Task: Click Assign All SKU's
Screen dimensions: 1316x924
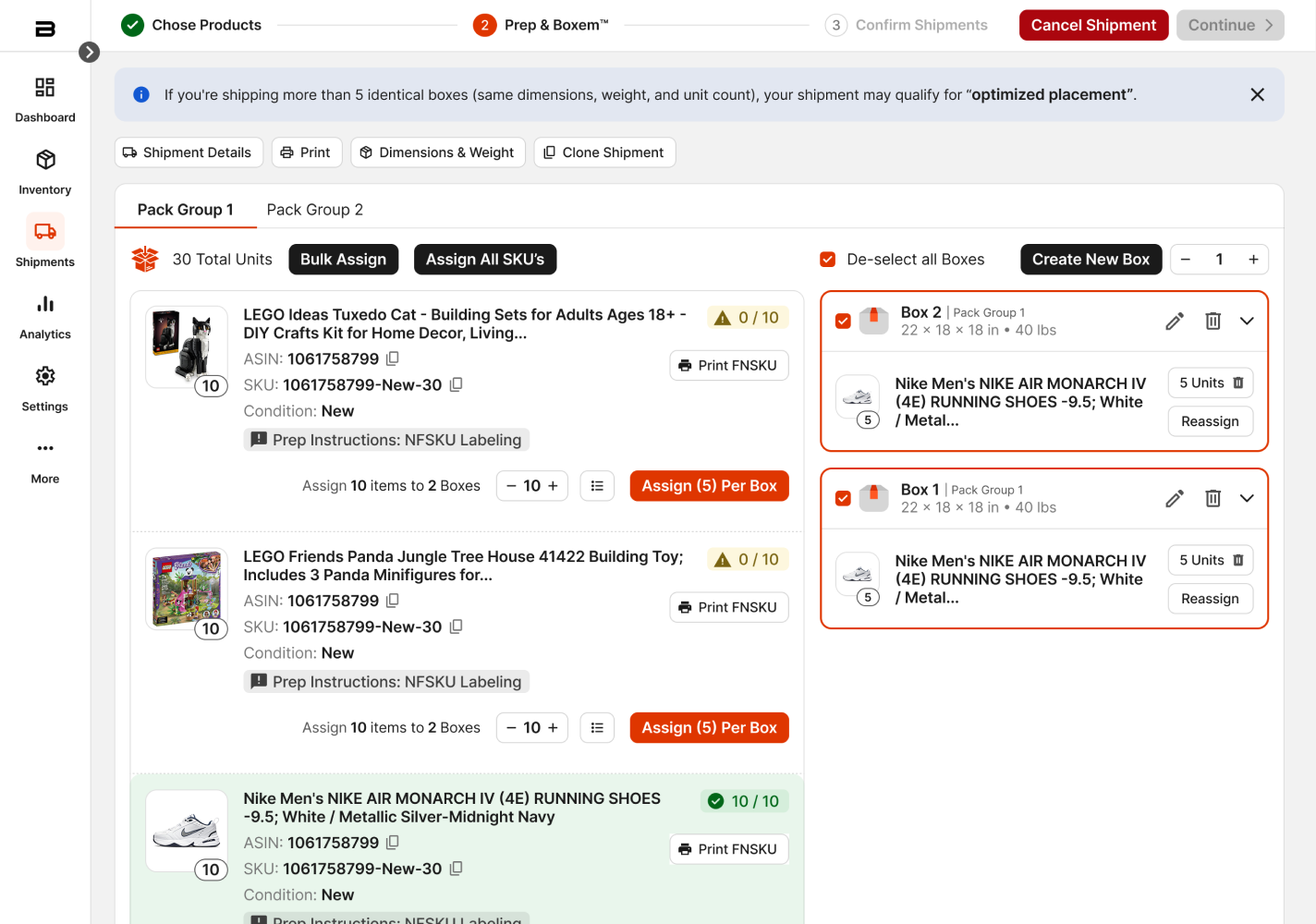Action: click(x=485, y=260)
